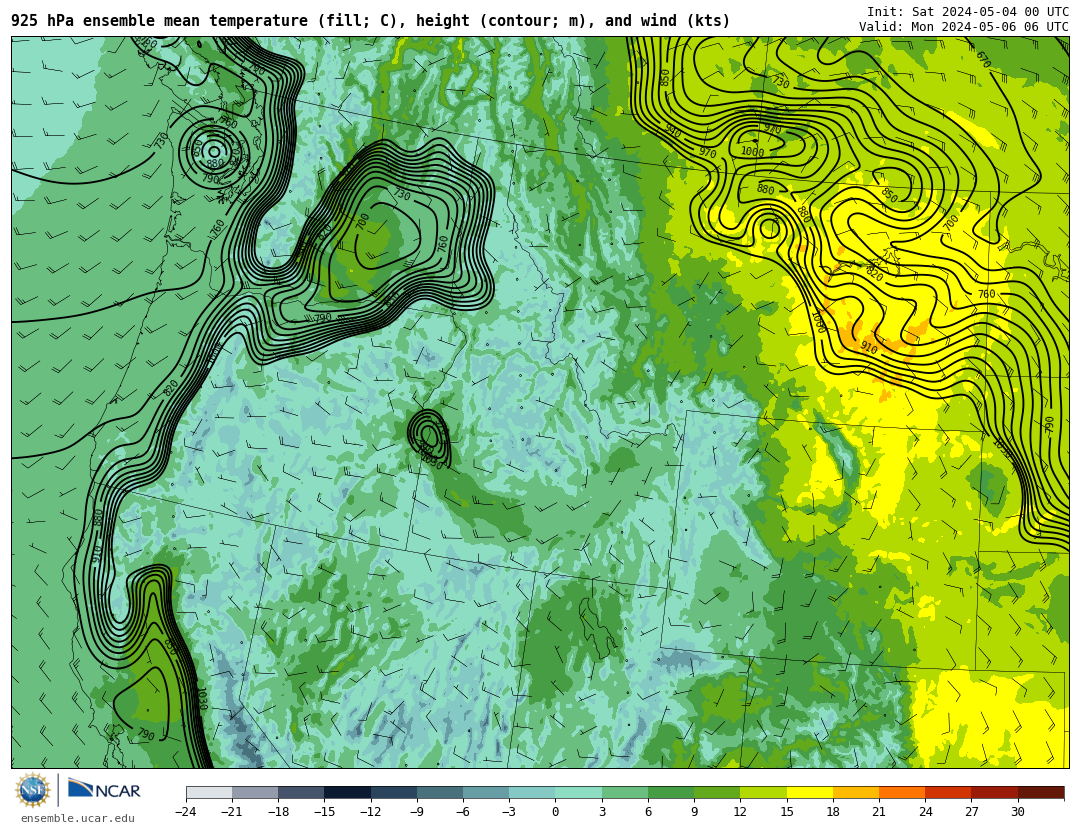Click the chart title text
This screenshot has height=831, width=1080.
(x=371, y=21)
